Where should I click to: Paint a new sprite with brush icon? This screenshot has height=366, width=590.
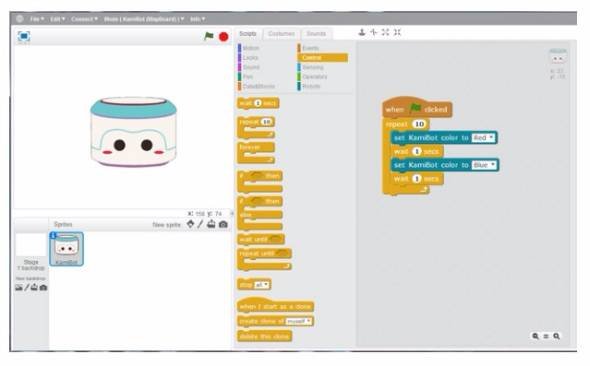click(x=201, y=224)
